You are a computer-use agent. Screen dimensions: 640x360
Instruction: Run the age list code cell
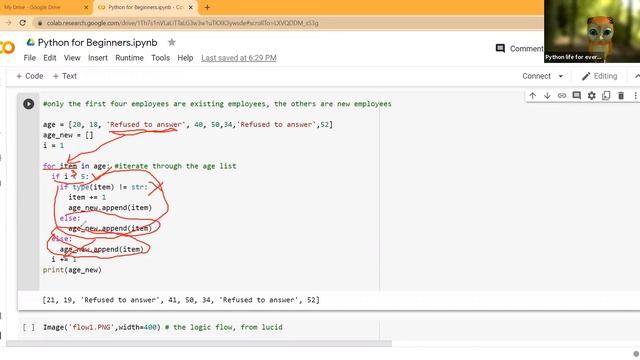29,104
